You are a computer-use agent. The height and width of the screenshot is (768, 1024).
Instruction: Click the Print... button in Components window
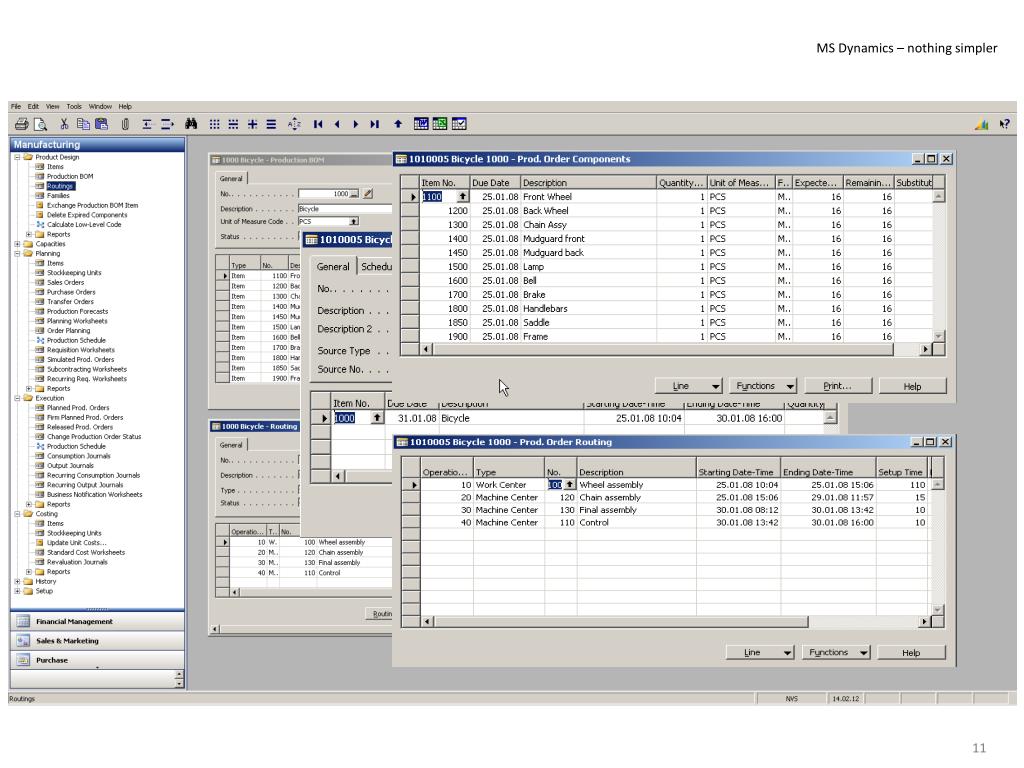(837, 386)
